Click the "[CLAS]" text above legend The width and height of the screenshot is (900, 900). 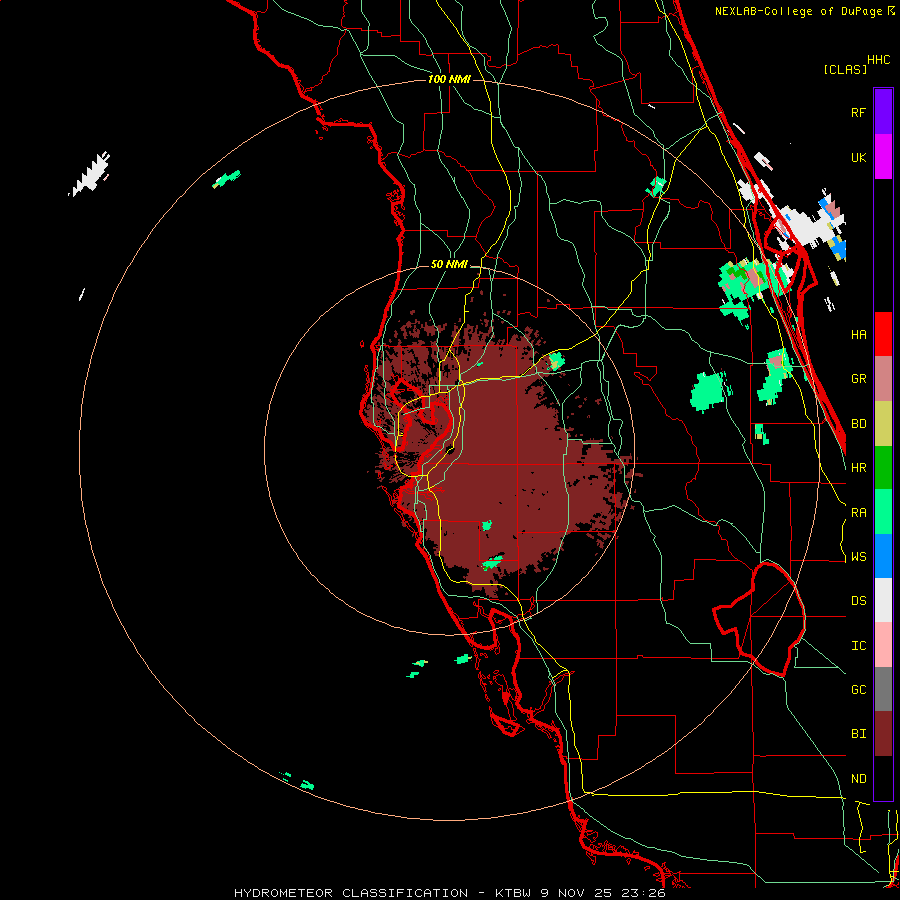(x=845, y=69)
